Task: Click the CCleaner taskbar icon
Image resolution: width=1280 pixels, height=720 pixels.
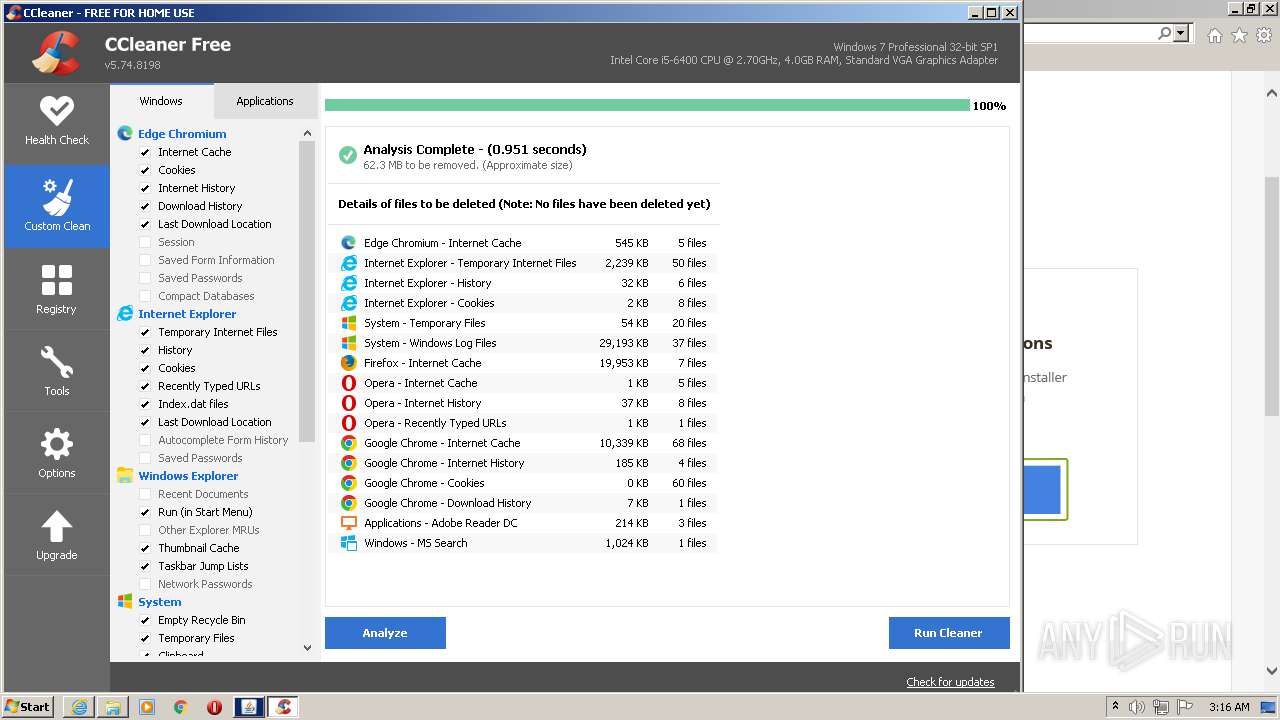Action: click(283, 707)
